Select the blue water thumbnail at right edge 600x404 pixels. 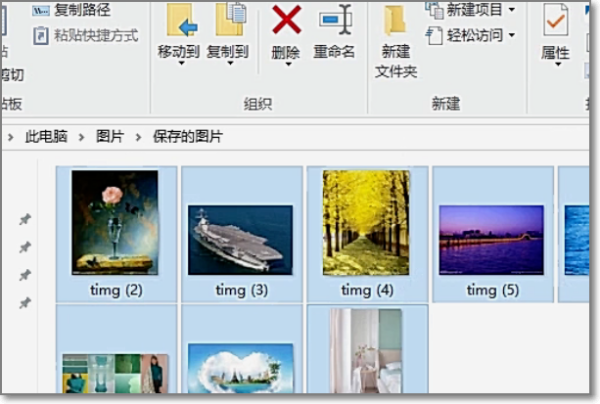pos(577,240)
